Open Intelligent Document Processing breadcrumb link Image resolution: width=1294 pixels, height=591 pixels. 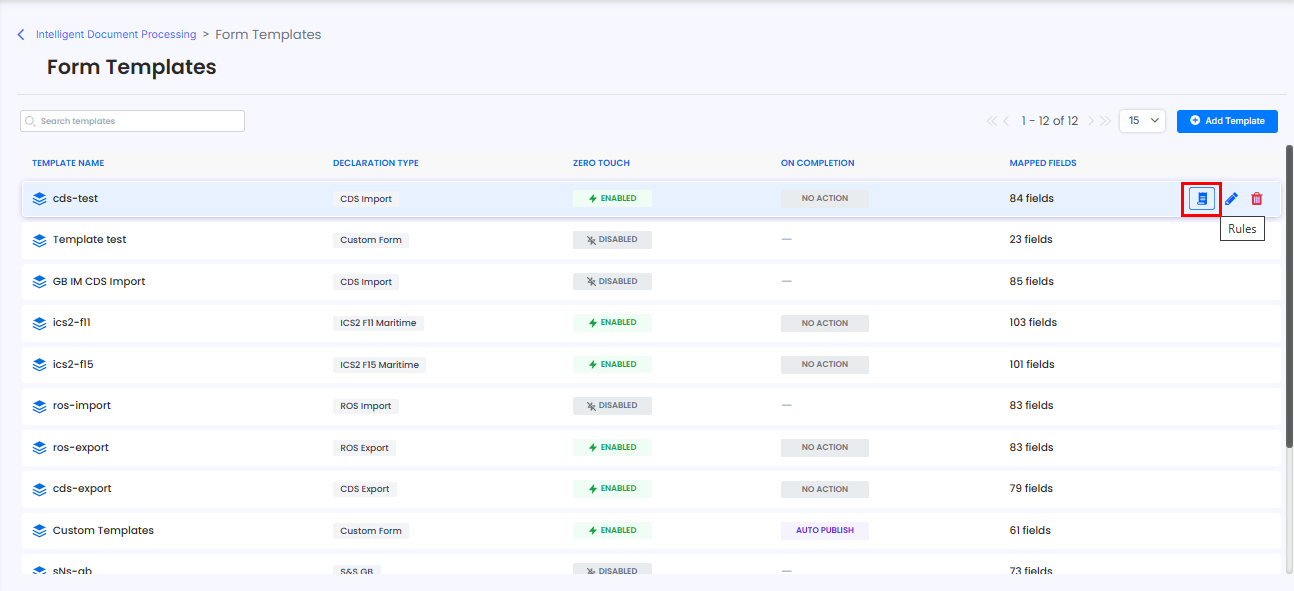116,34
